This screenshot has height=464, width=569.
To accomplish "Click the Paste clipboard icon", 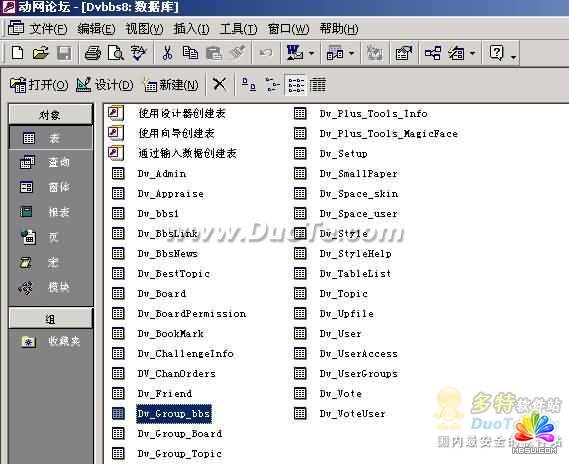I will [214, 53].
